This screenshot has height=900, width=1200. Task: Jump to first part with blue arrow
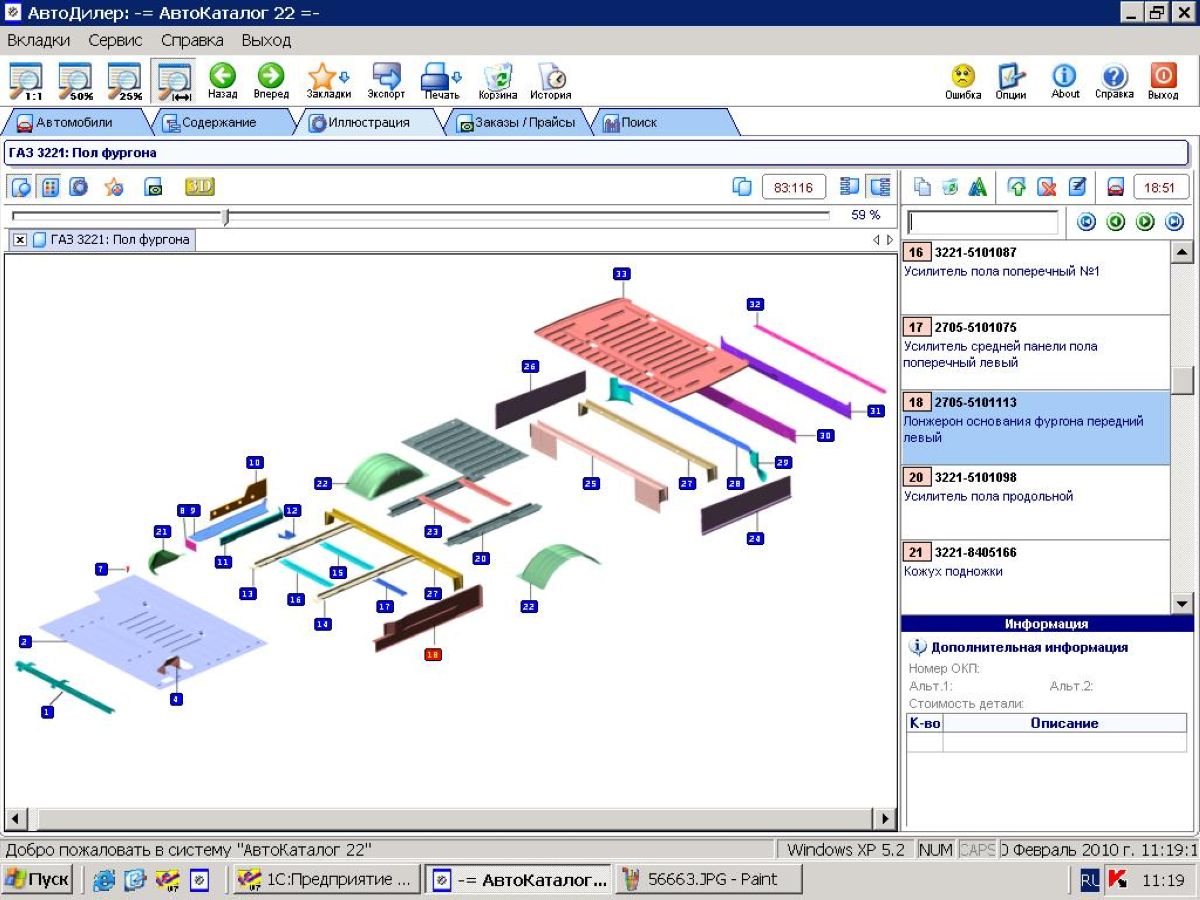pos(1086,222)
